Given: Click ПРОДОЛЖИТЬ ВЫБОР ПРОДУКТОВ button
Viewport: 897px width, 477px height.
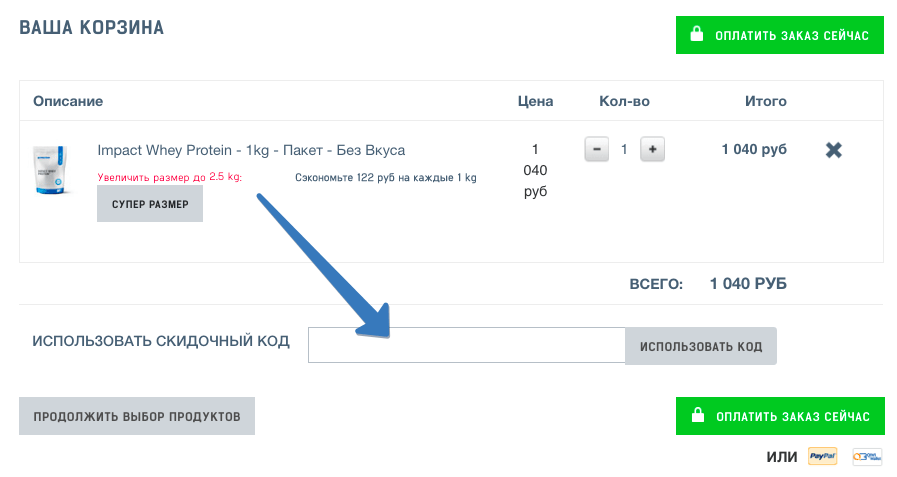Looking at the screenshot, I should (137, 416).
